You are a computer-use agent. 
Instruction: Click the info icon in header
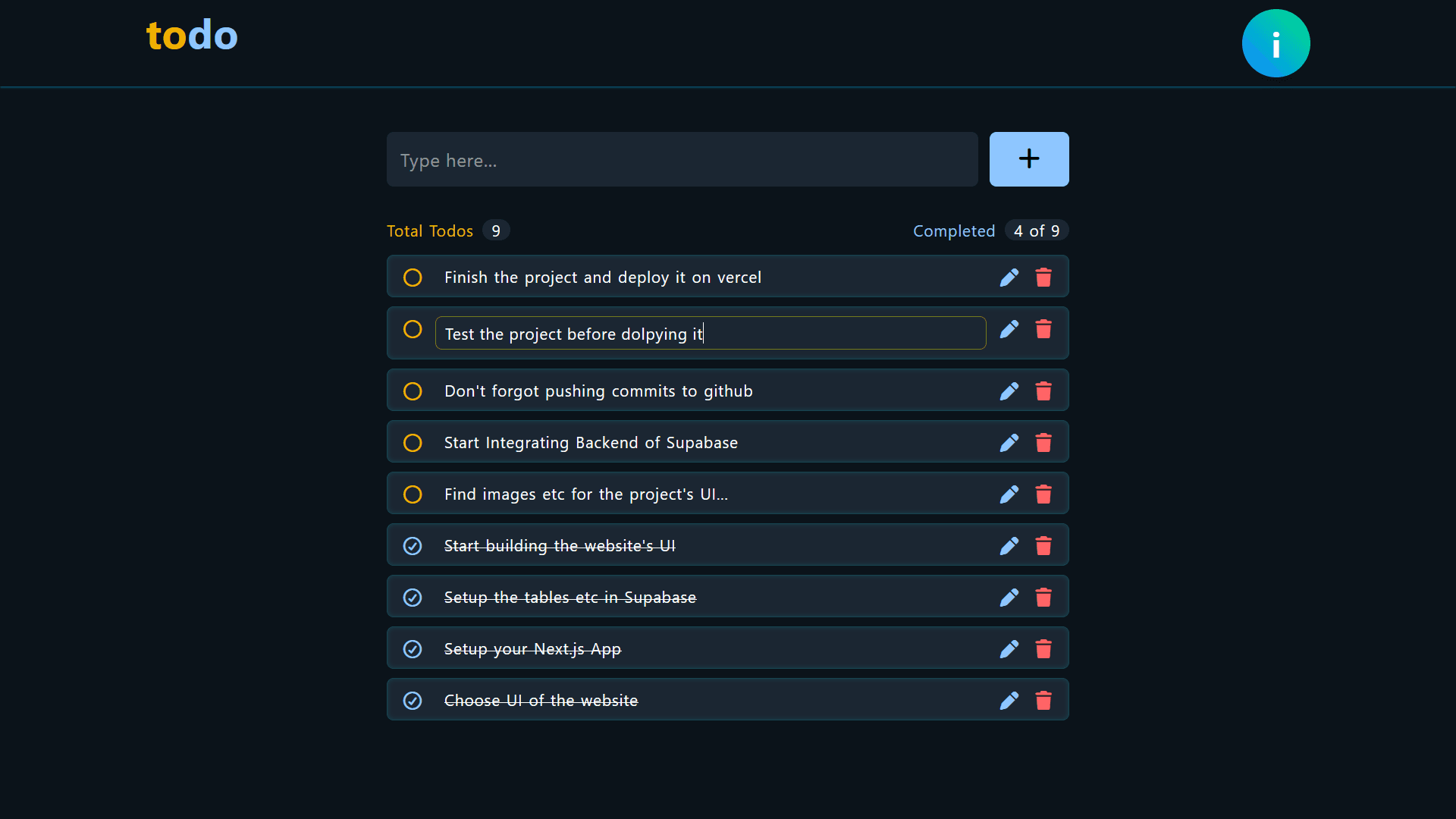(x=1276, y=43)
